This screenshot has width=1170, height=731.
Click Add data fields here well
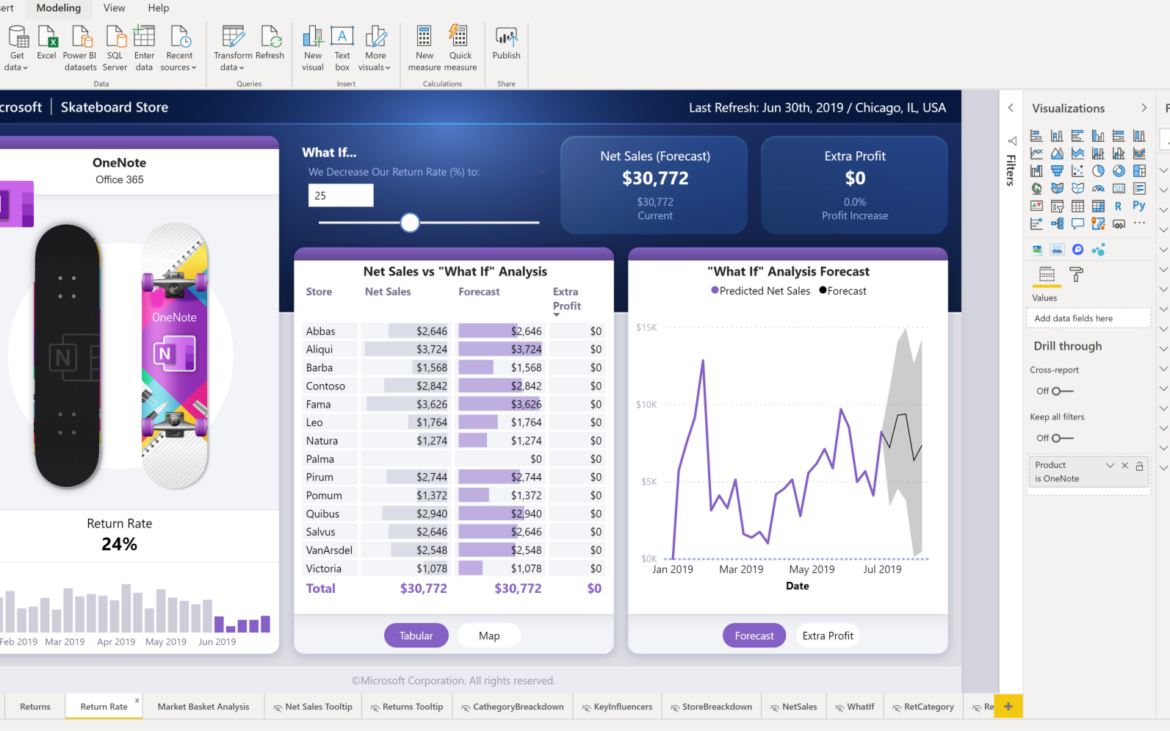[x=1088, y=318]
